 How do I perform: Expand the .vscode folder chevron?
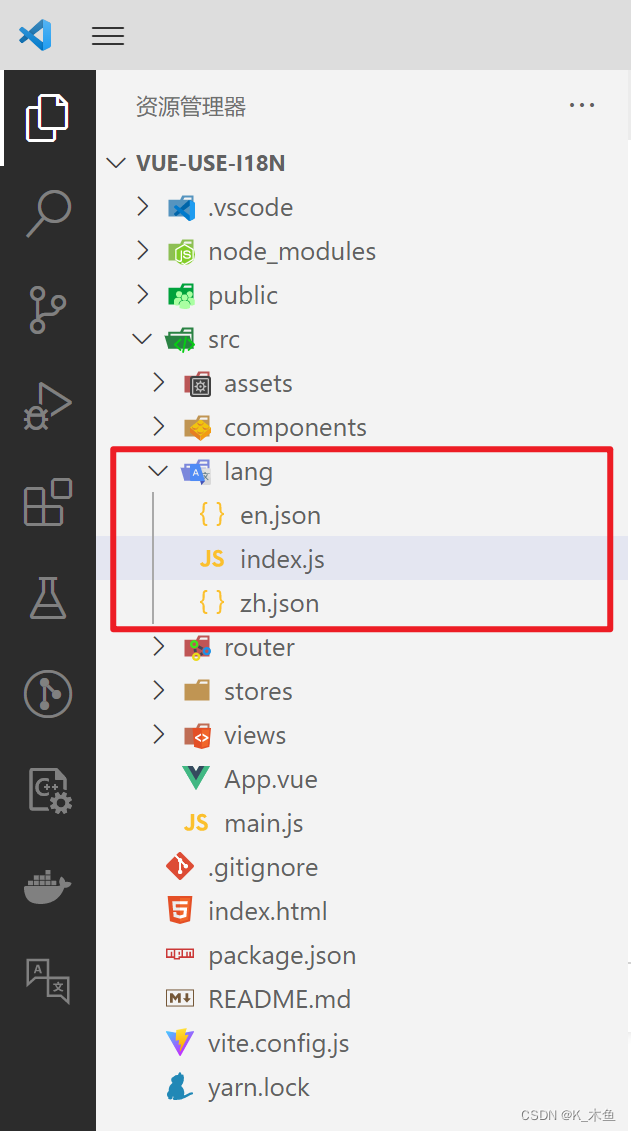pos(144,207)
